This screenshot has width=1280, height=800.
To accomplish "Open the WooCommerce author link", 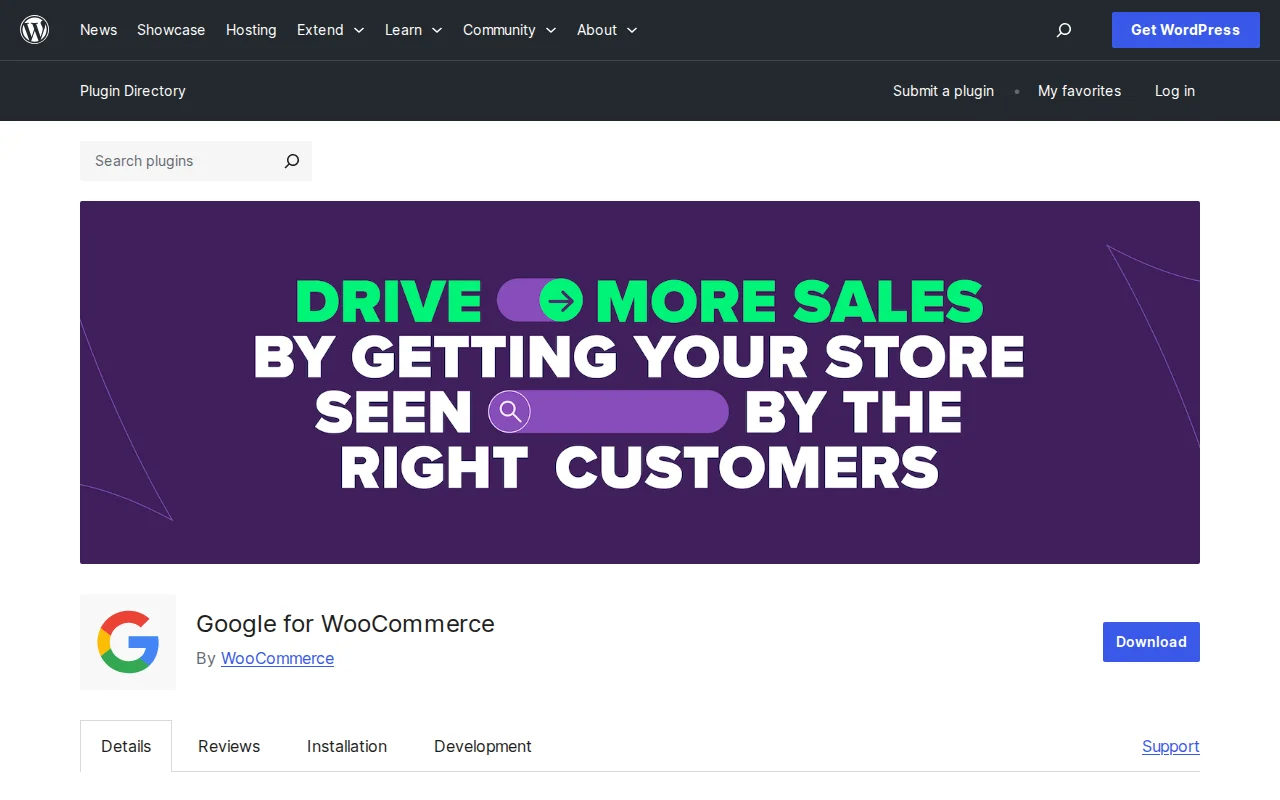I will (x=277, y=658).
